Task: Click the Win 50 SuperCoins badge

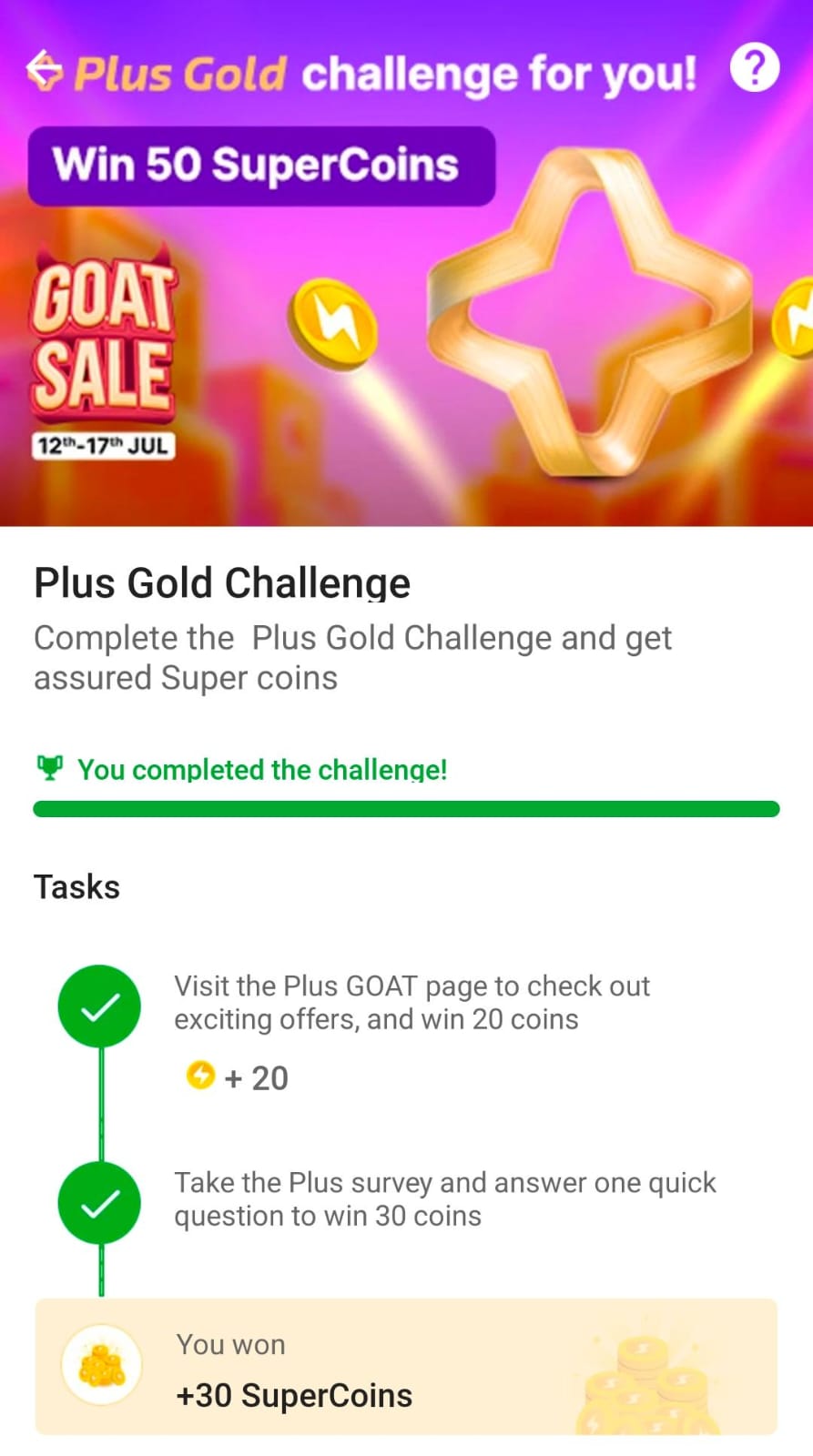Action: [x=261, y=166]
